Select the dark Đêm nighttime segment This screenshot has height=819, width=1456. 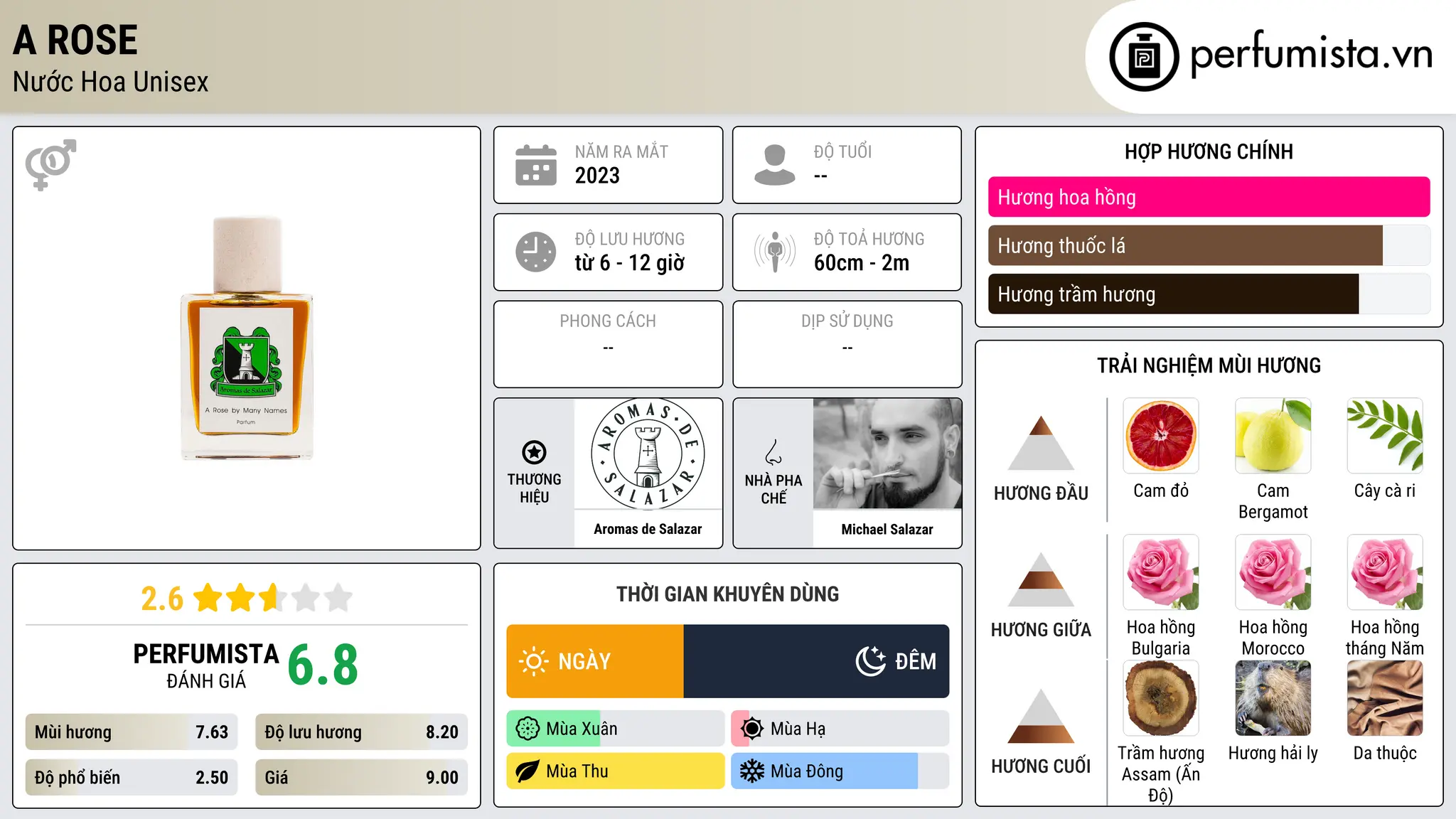[816, 661]
